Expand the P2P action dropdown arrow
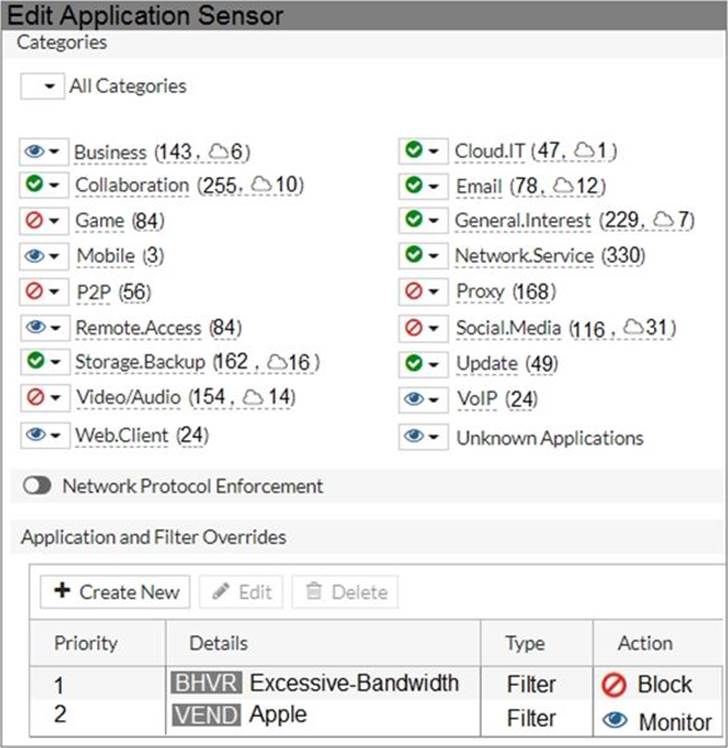The image size is (728, 748). coord(54,292)
